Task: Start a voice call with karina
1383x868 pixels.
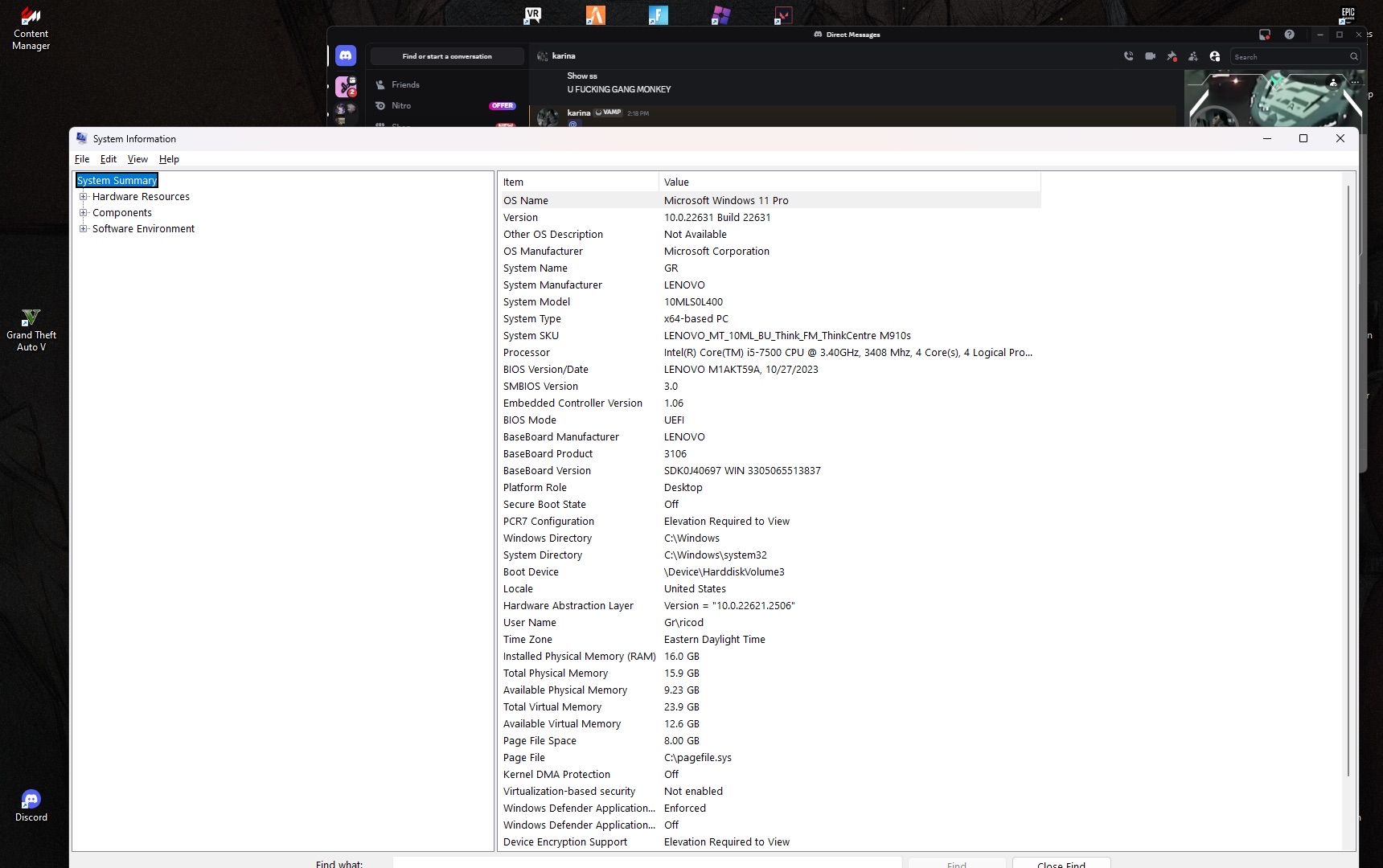Action: (x=1129, y=56)
